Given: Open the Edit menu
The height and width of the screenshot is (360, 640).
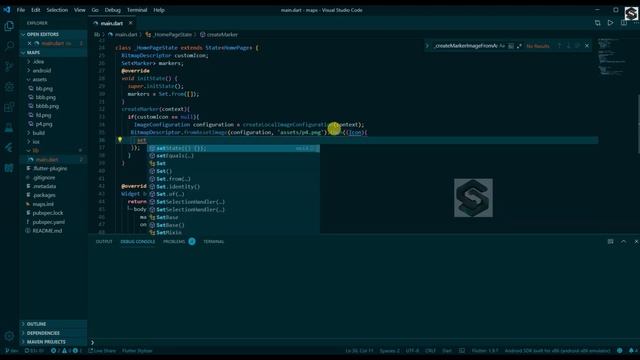Looking at the screenshot, I should point(36,10).
